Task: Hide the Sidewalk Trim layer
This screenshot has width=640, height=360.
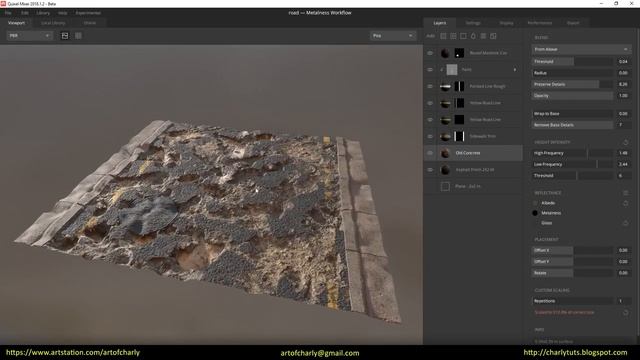Action: (x=430, y=136)
